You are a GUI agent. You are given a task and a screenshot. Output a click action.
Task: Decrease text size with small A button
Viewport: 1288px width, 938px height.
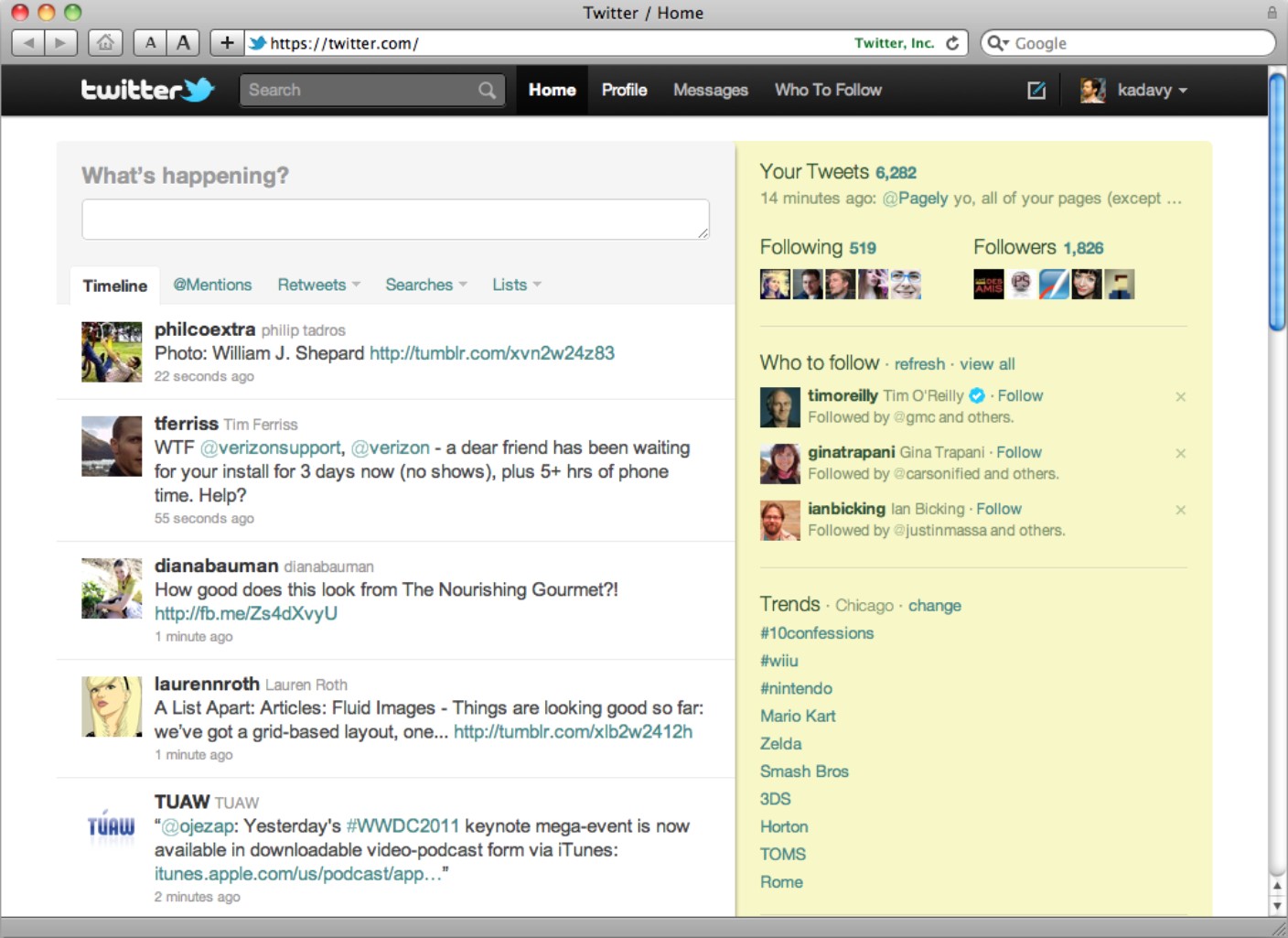click(x=150, y=42)
